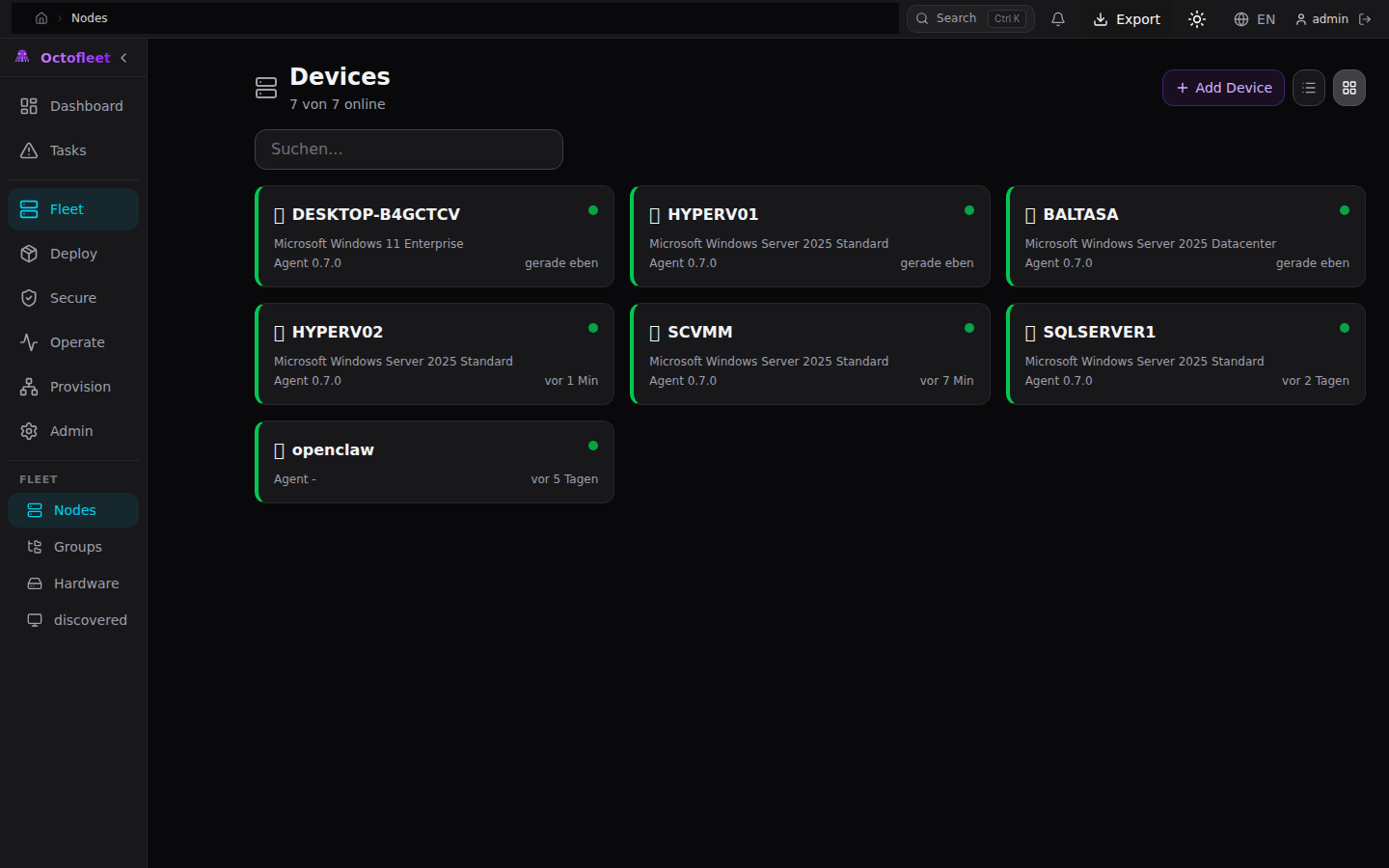The height and width of the screenshot is (868, 1389).
Task: Export the device list
Action: pyautogui.click(x=1127, y=18)
